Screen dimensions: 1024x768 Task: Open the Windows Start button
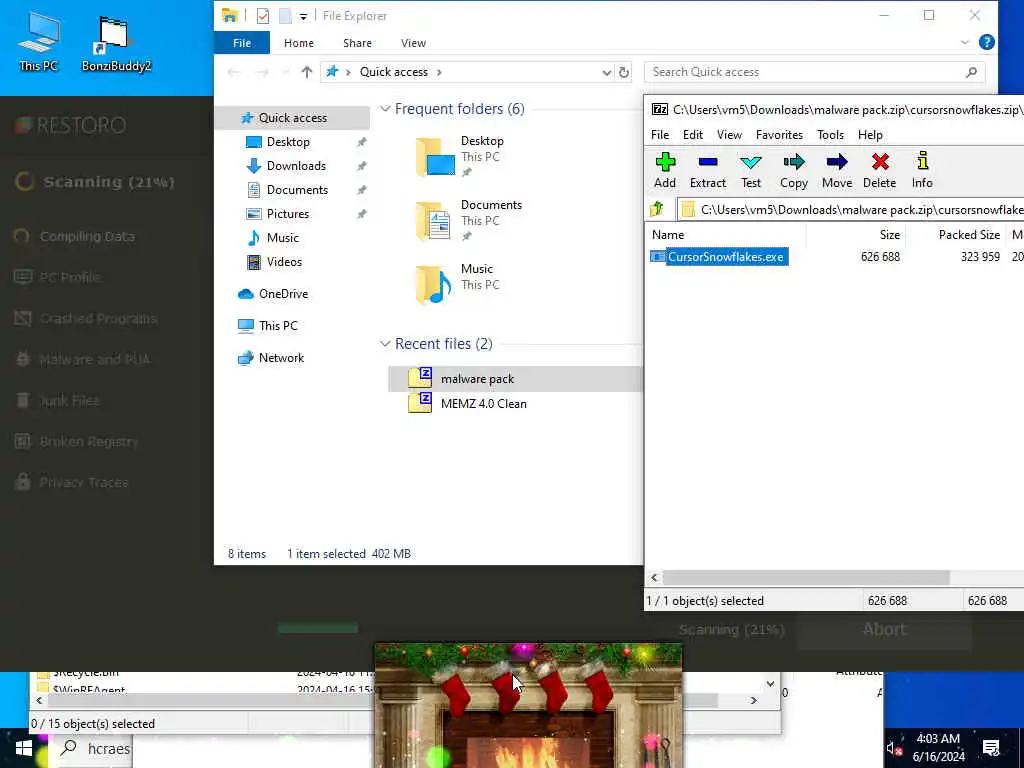click(x=24, y=748)
